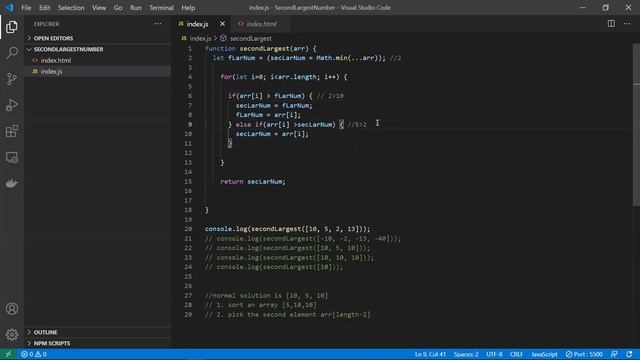Change the CRLF end of line setting
Screen dimensions: 640x360
pos(516,354)
